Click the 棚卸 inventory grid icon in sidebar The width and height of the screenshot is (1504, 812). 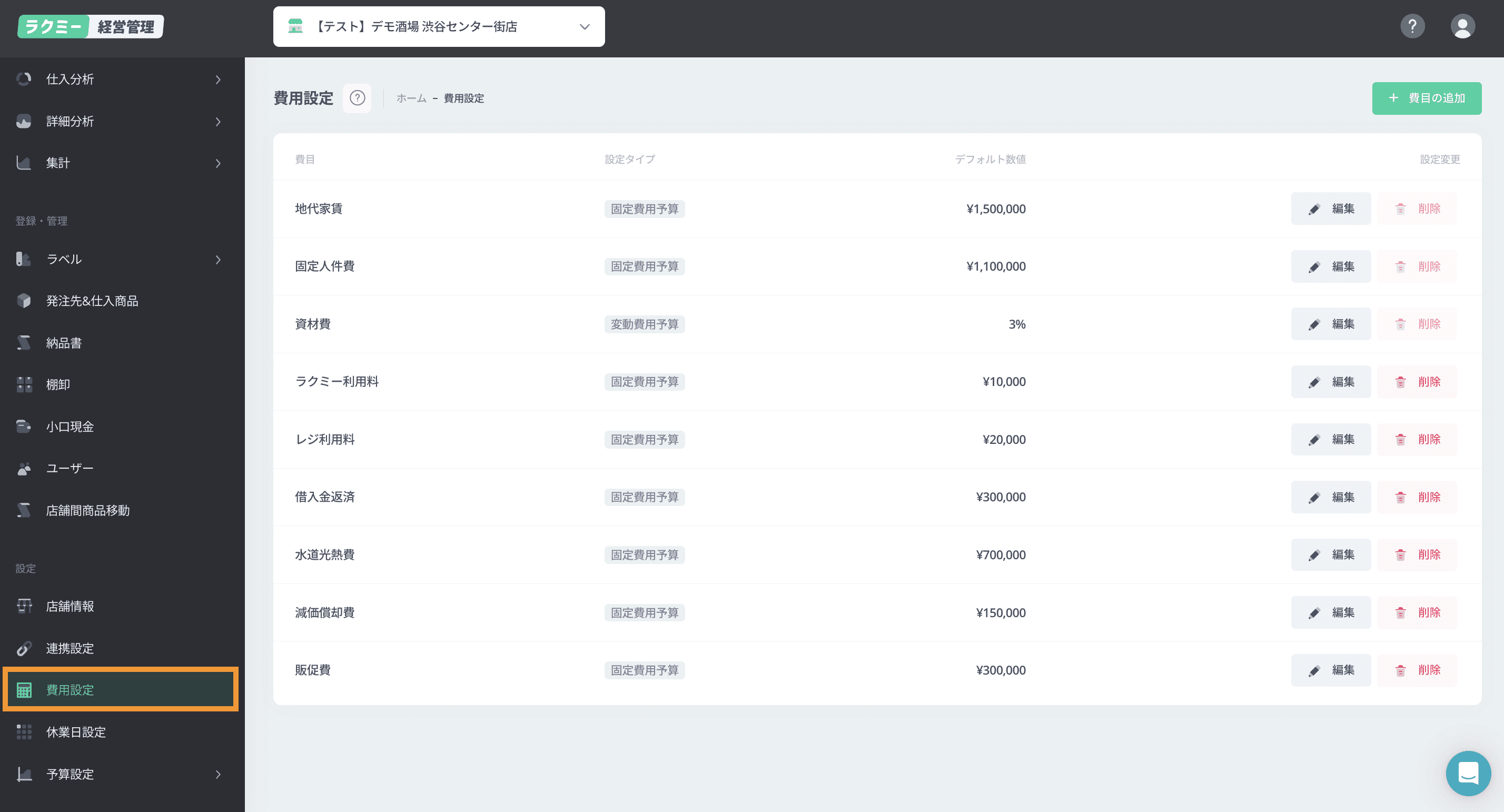coord(24,384)
